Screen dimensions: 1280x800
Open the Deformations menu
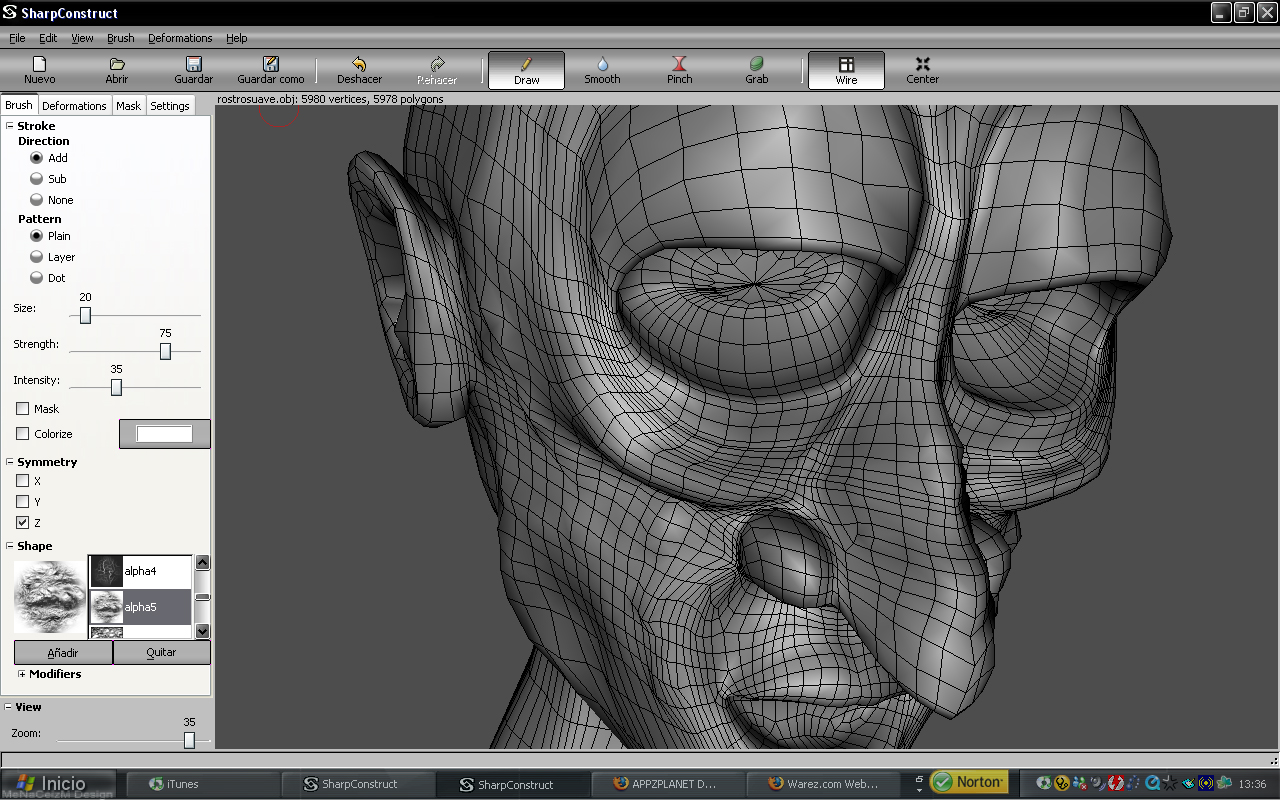click(180, 38)
